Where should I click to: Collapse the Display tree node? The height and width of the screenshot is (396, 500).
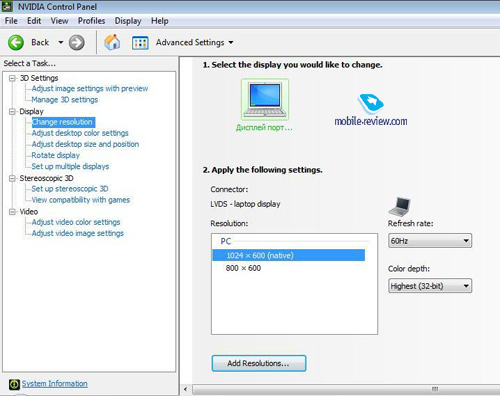(x=12, y=111)
